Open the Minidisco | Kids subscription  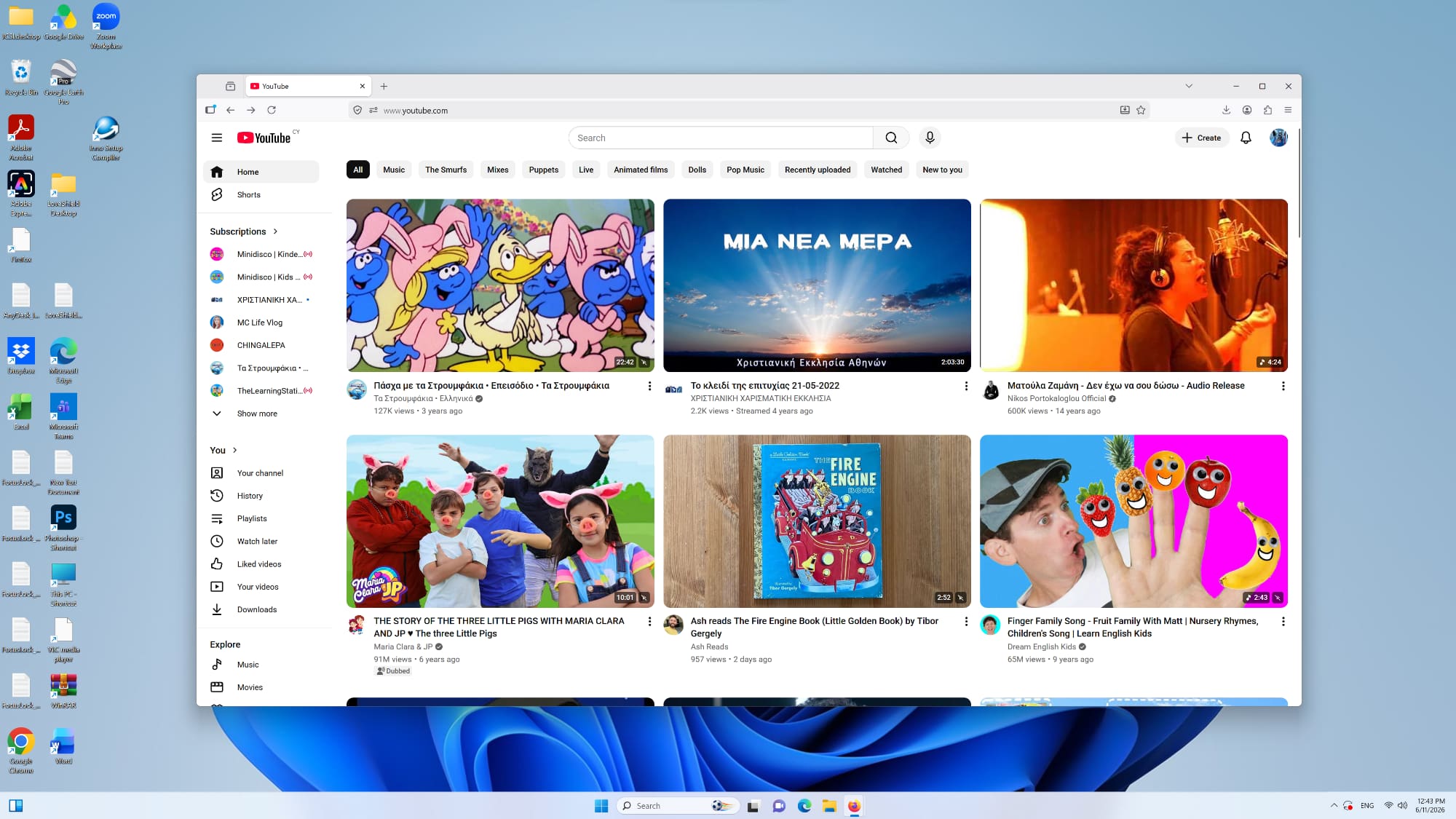click(x=261, y=277)
